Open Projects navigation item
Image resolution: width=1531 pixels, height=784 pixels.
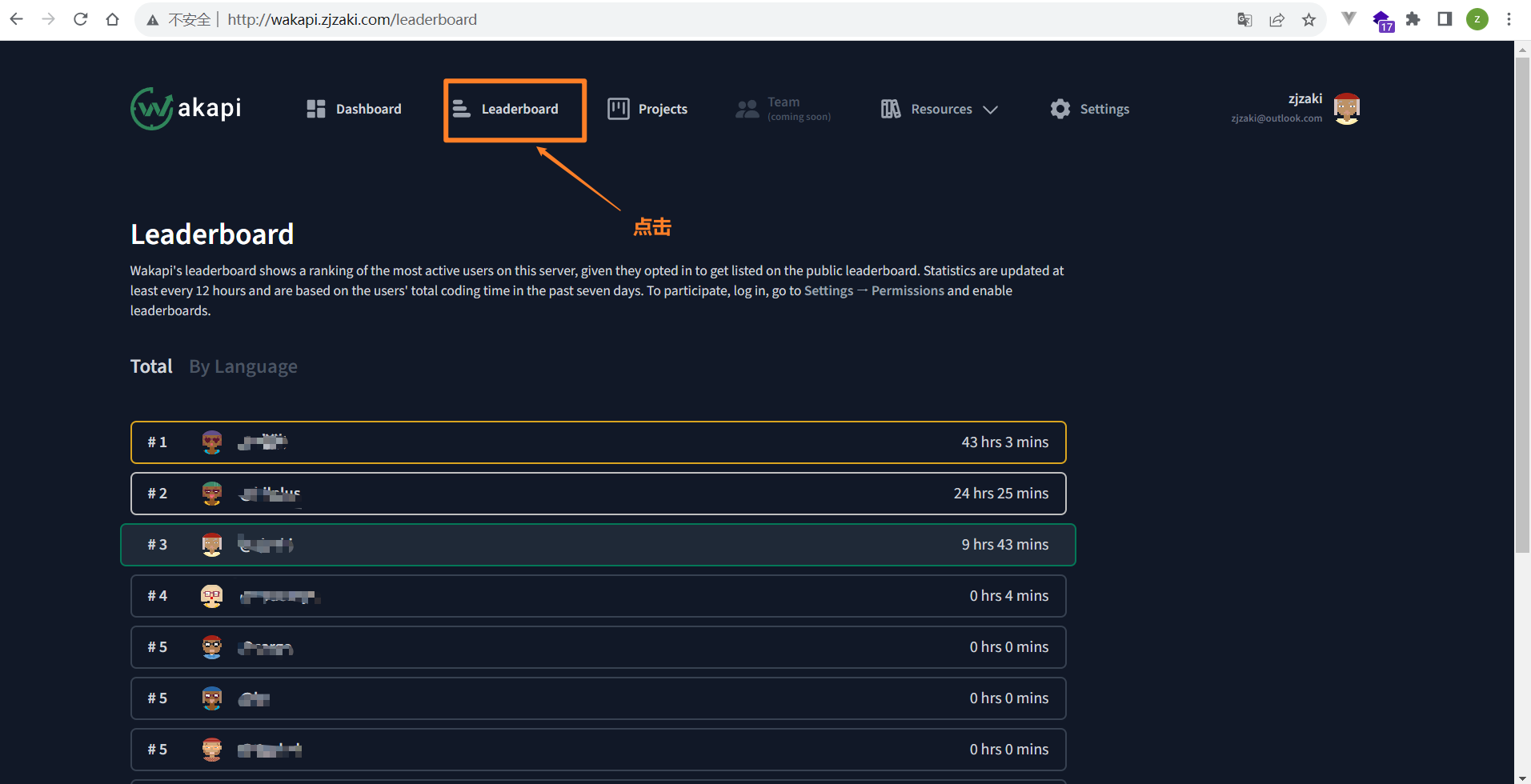[x=647, y=109]
